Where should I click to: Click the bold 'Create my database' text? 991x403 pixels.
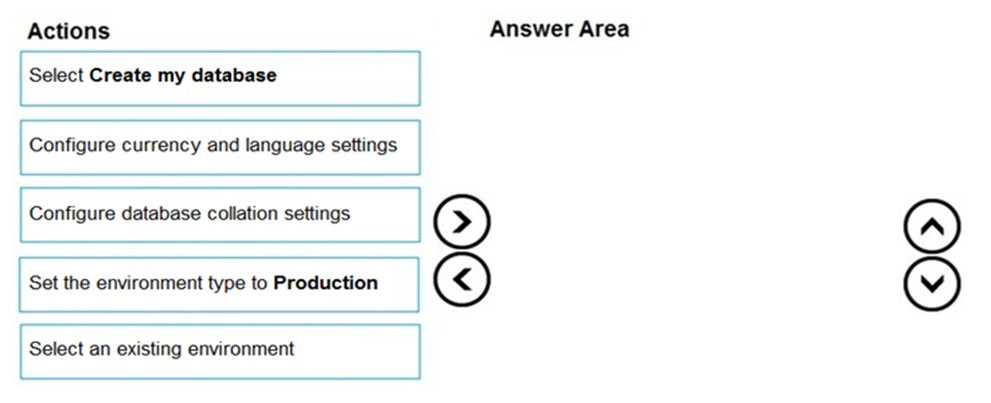click(183, 75)
